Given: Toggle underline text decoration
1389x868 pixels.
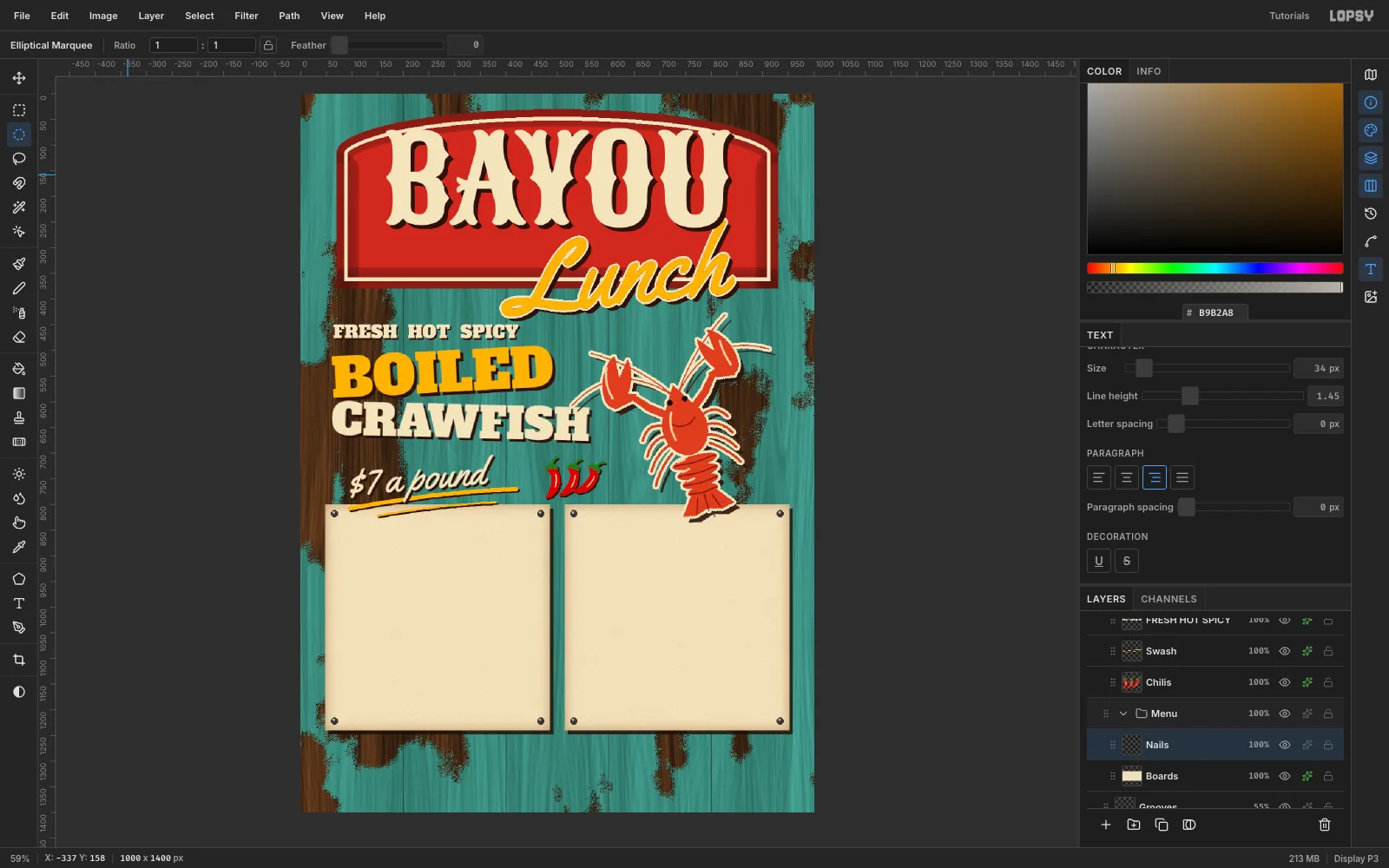Looking at the screenshot, I should click(x=1099, y=561).
